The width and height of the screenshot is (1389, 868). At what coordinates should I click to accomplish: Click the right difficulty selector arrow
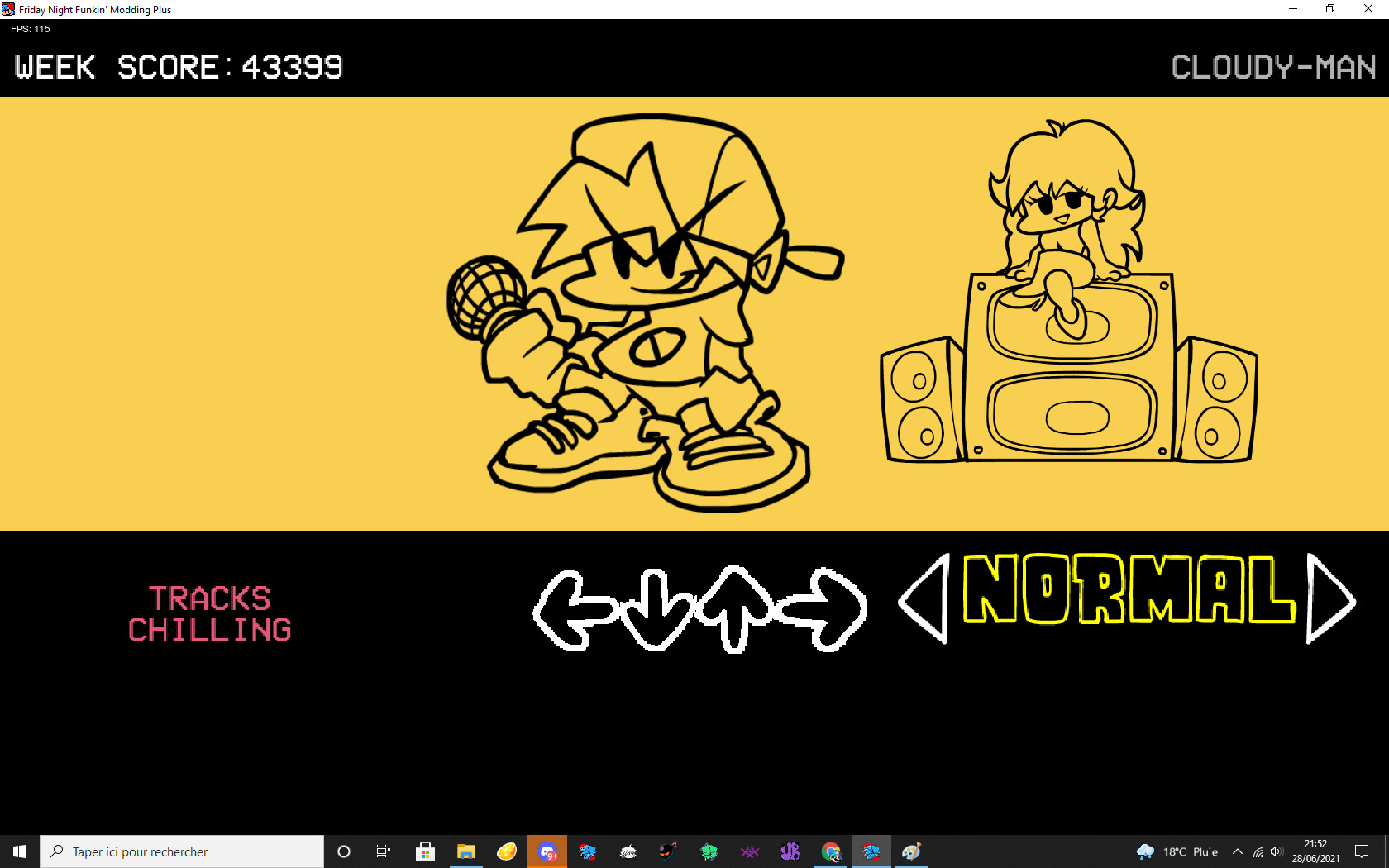pos(1331,598)
